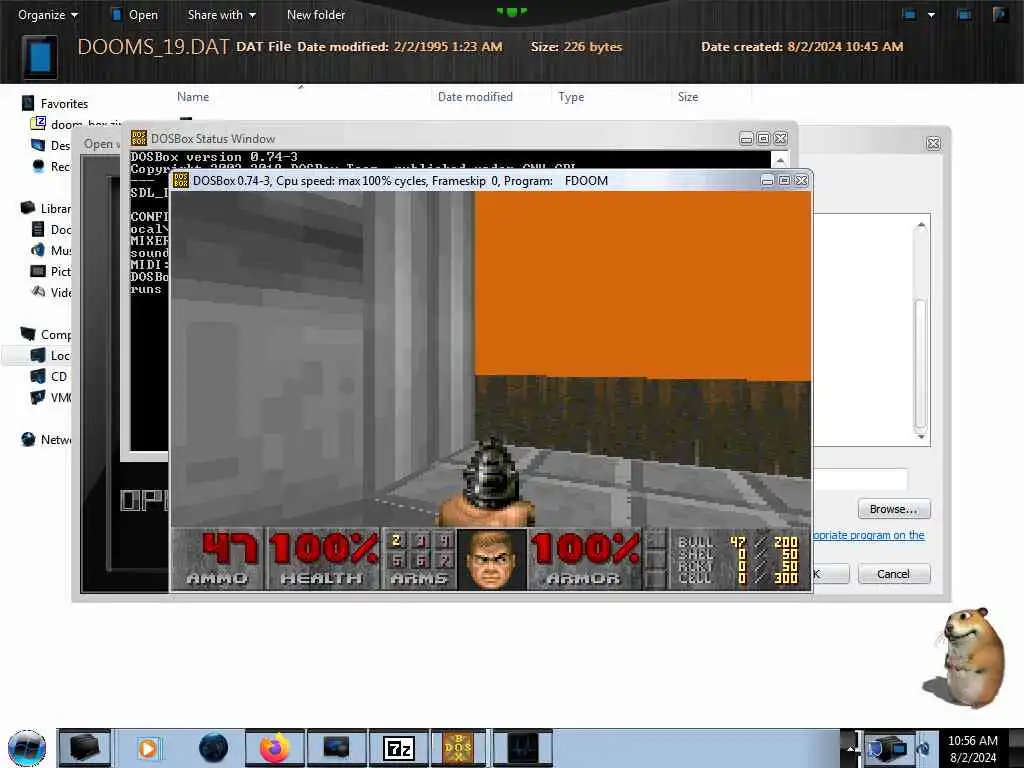Click scroll-down arrow in Open With list
The height and width of the screenshot is (768, 1024).
point(921,436)
